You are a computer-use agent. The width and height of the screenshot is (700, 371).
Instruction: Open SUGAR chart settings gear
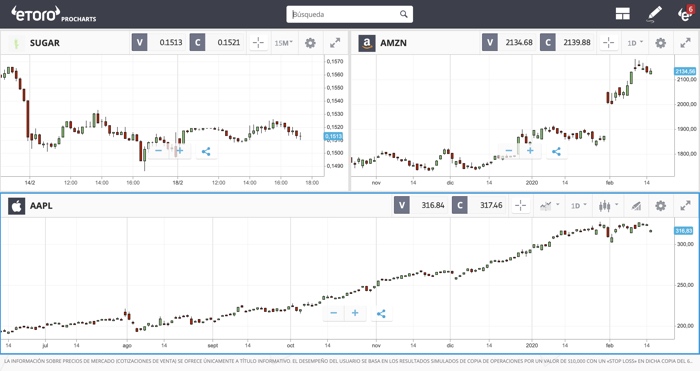pos(310,43)
